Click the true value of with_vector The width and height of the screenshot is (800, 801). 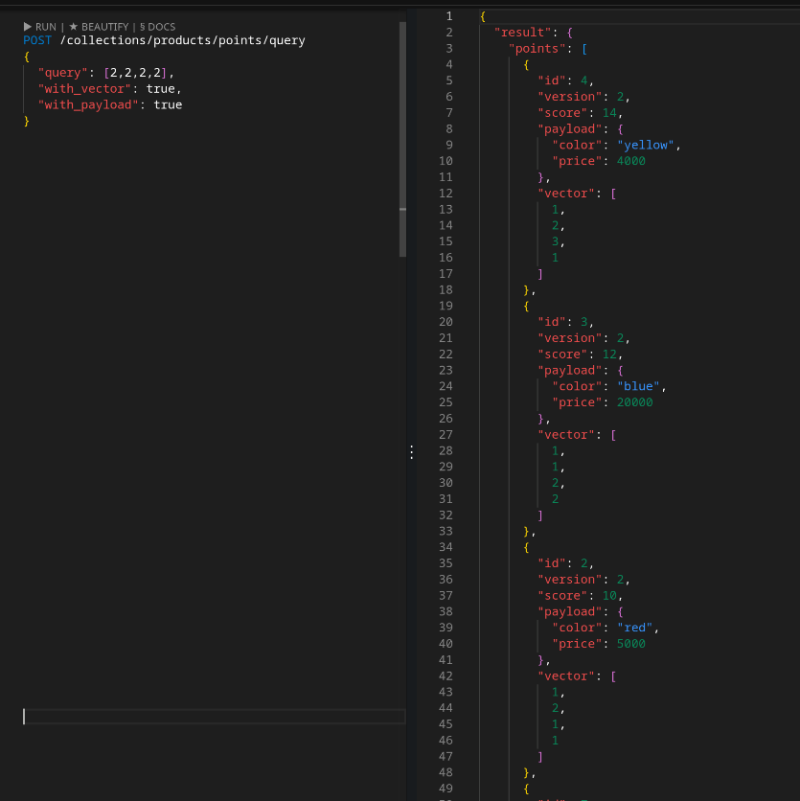tap(160, 89)
